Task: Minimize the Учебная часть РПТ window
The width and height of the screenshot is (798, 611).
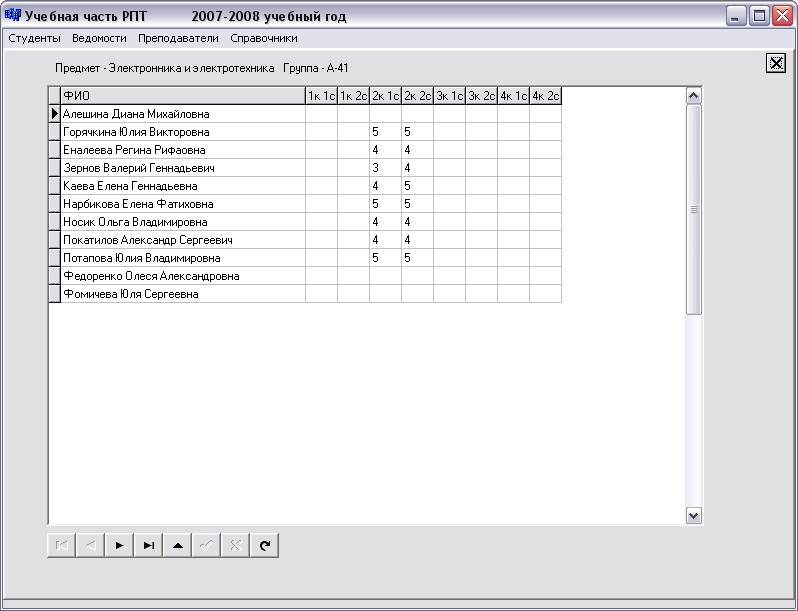Action: pos(735,16)
